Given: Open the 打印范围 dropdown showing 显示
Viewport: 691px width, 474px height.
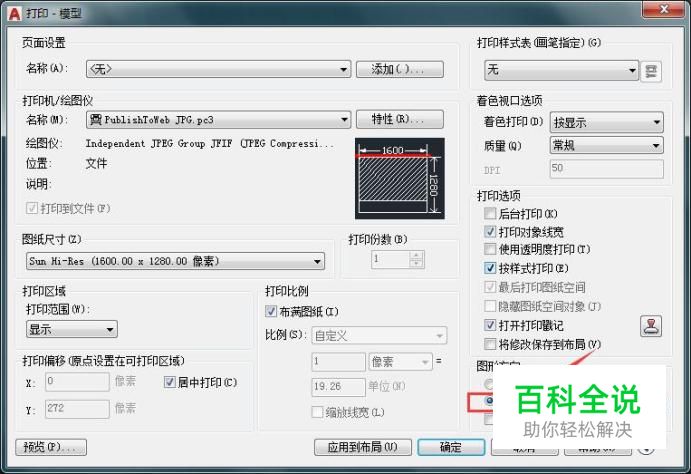Looking at the screenshot, I should (x=72, y=329).
